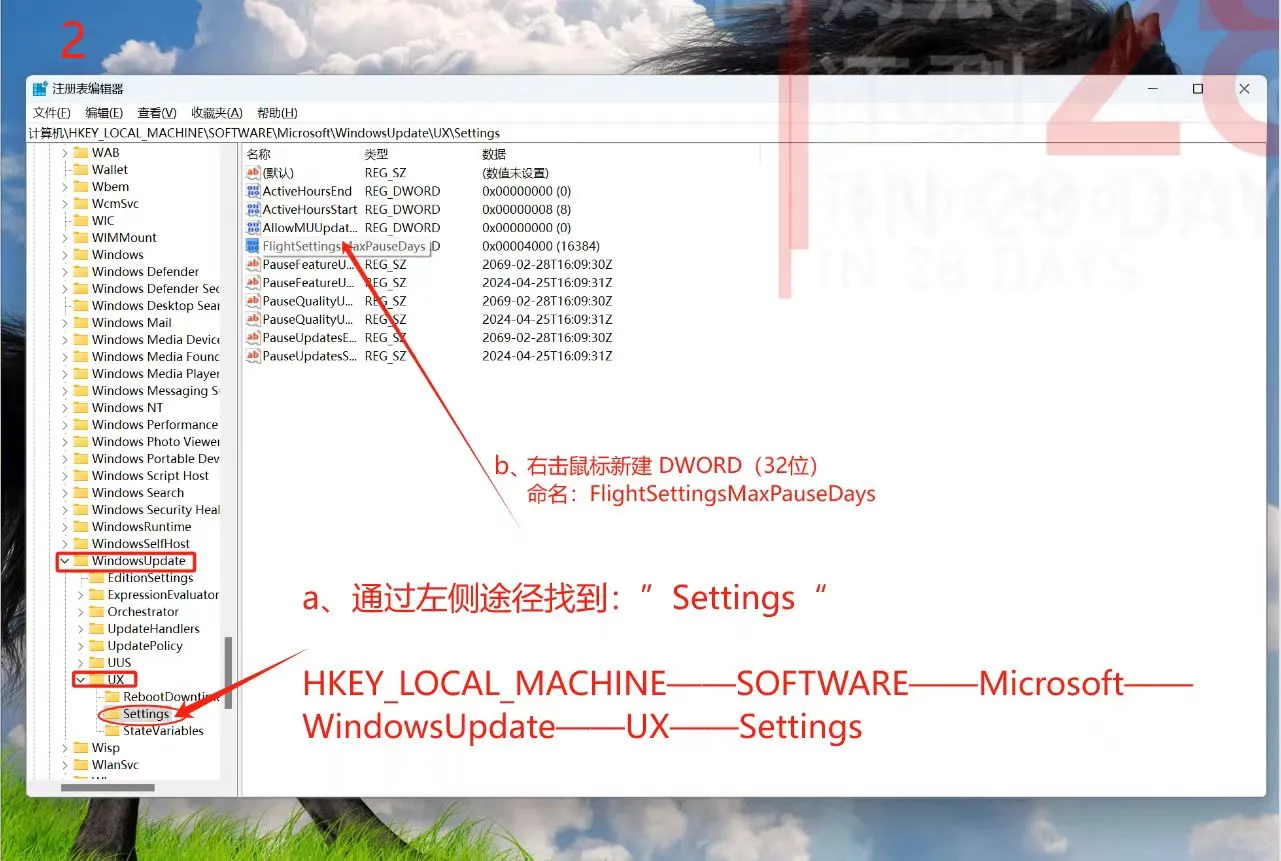The height and width of the screenshot is (861, 1281).
Task: Expand the Windows Media Player key
Action: click(65, 374)
